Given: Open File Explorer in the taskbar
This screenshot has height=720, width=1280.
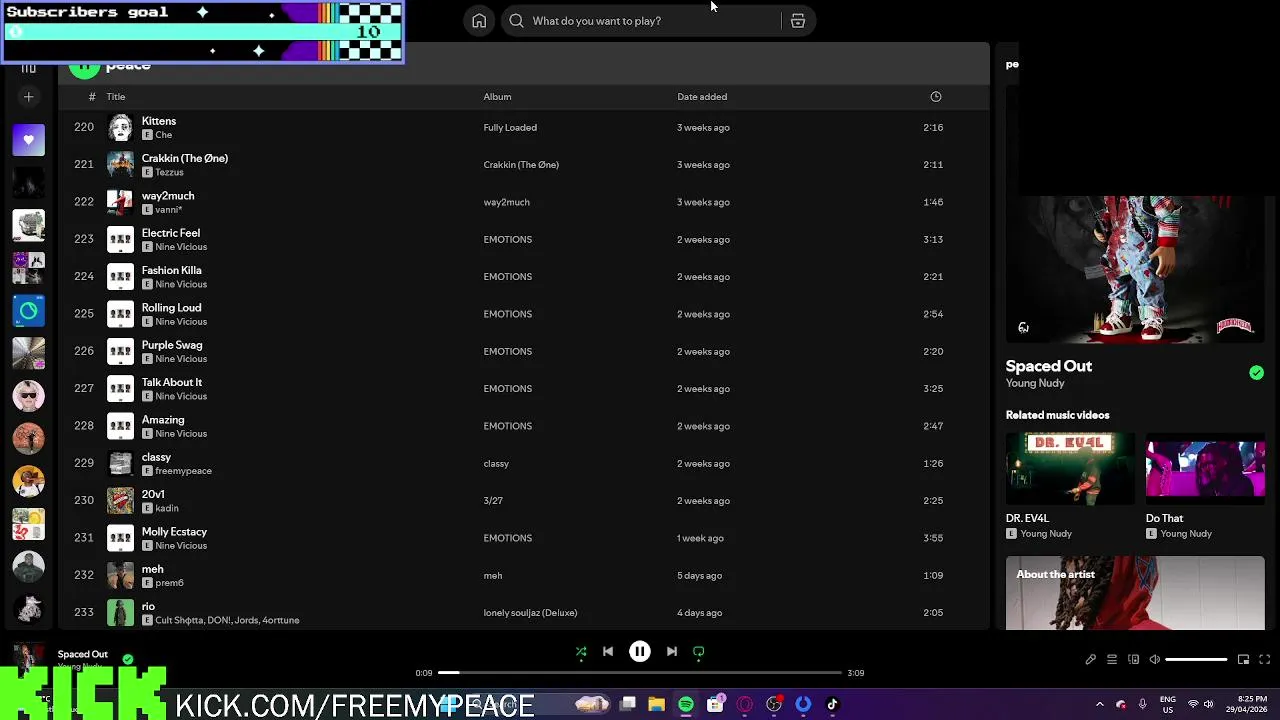Looking at the screenshot, I should pyautogui.click(x=656, y=705).
